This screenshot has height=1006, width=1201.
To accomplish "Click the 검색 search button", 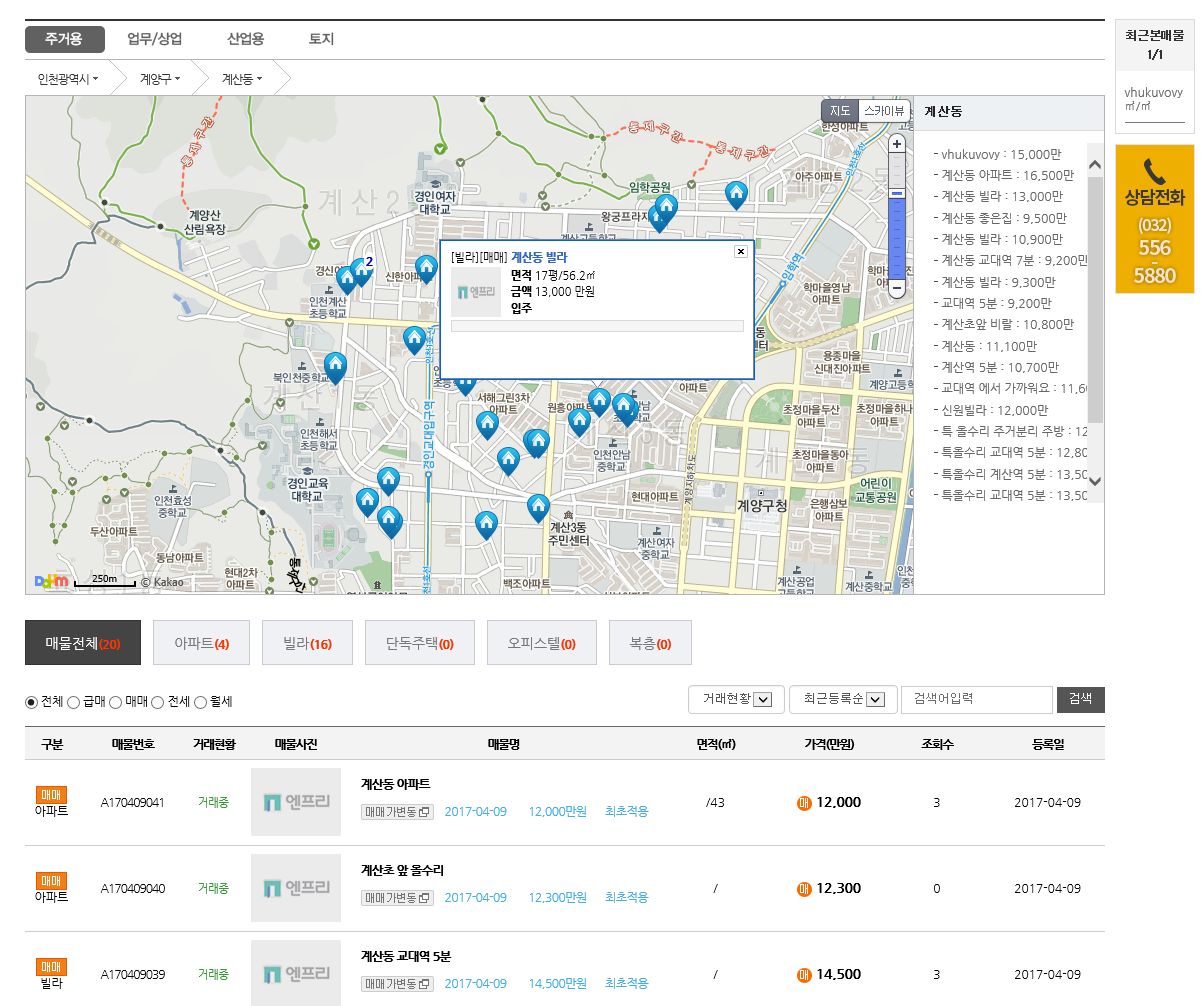I will (1080, 700).
